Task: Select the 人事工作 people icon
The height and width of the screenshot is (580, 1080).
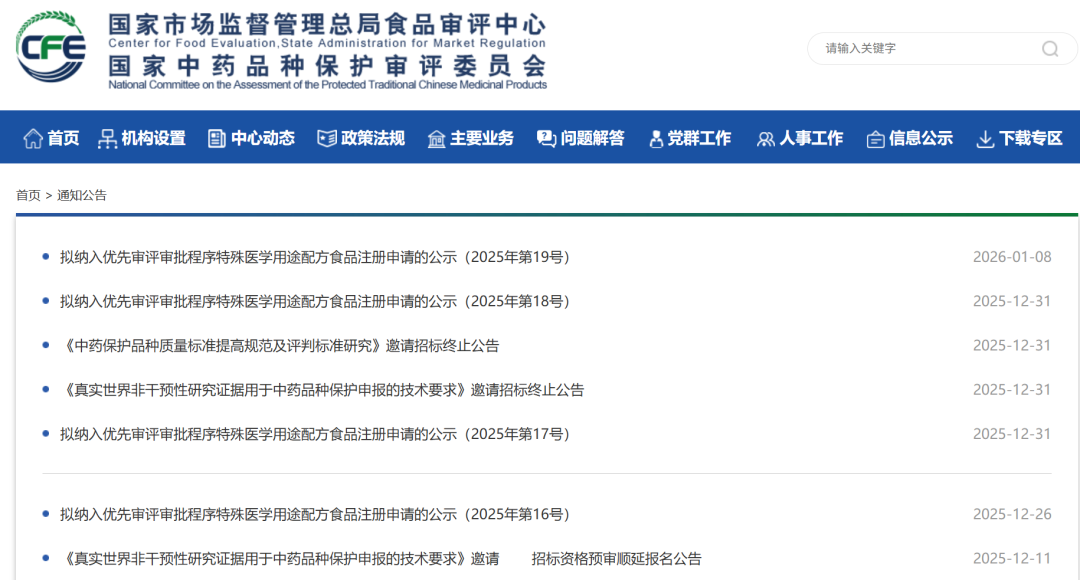Action: pyautogui.click(x=766, y=137)
